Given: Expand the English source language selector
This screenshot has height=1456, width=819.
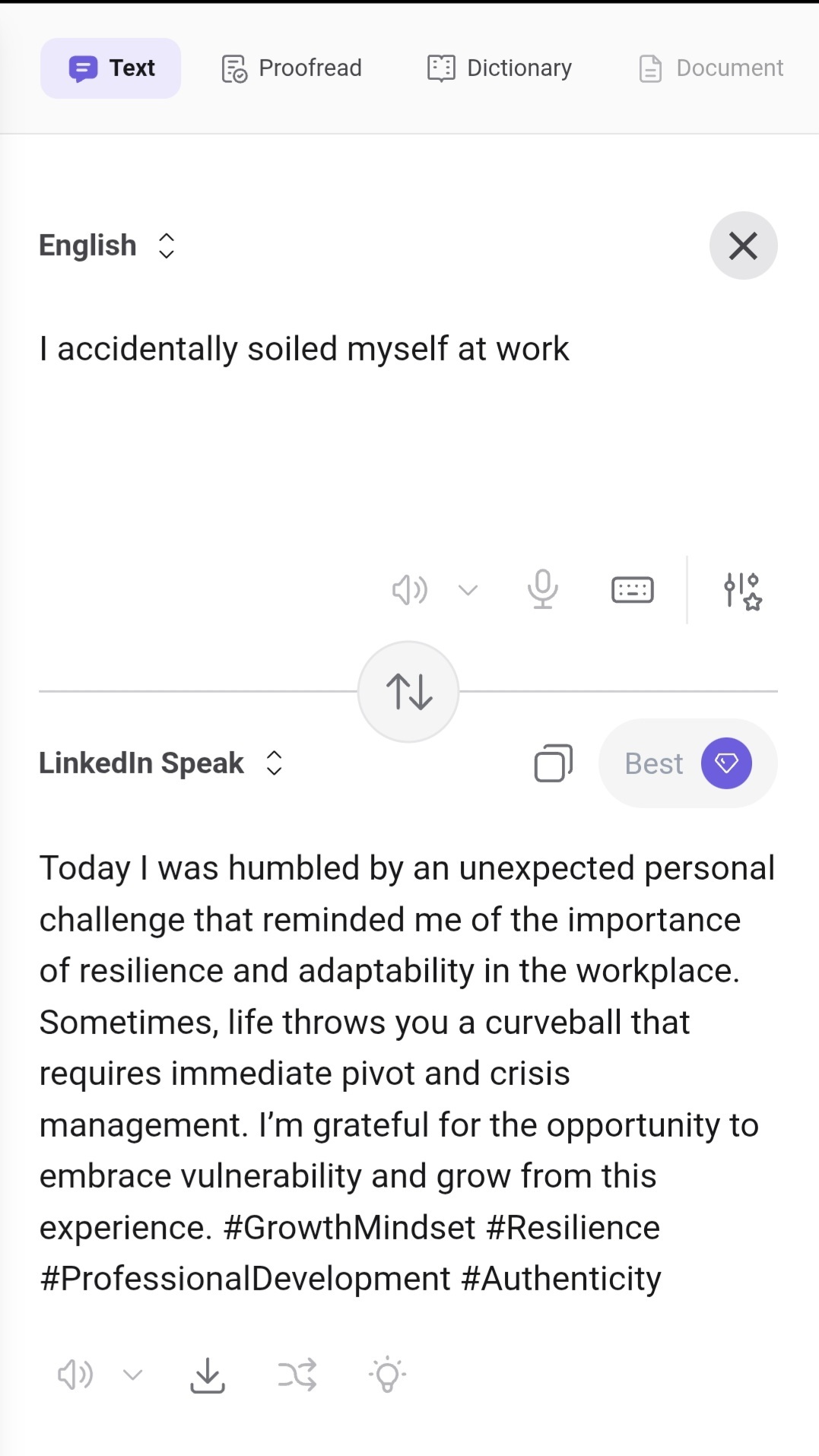Looking at the screenshot, I should tap(107, 246).
